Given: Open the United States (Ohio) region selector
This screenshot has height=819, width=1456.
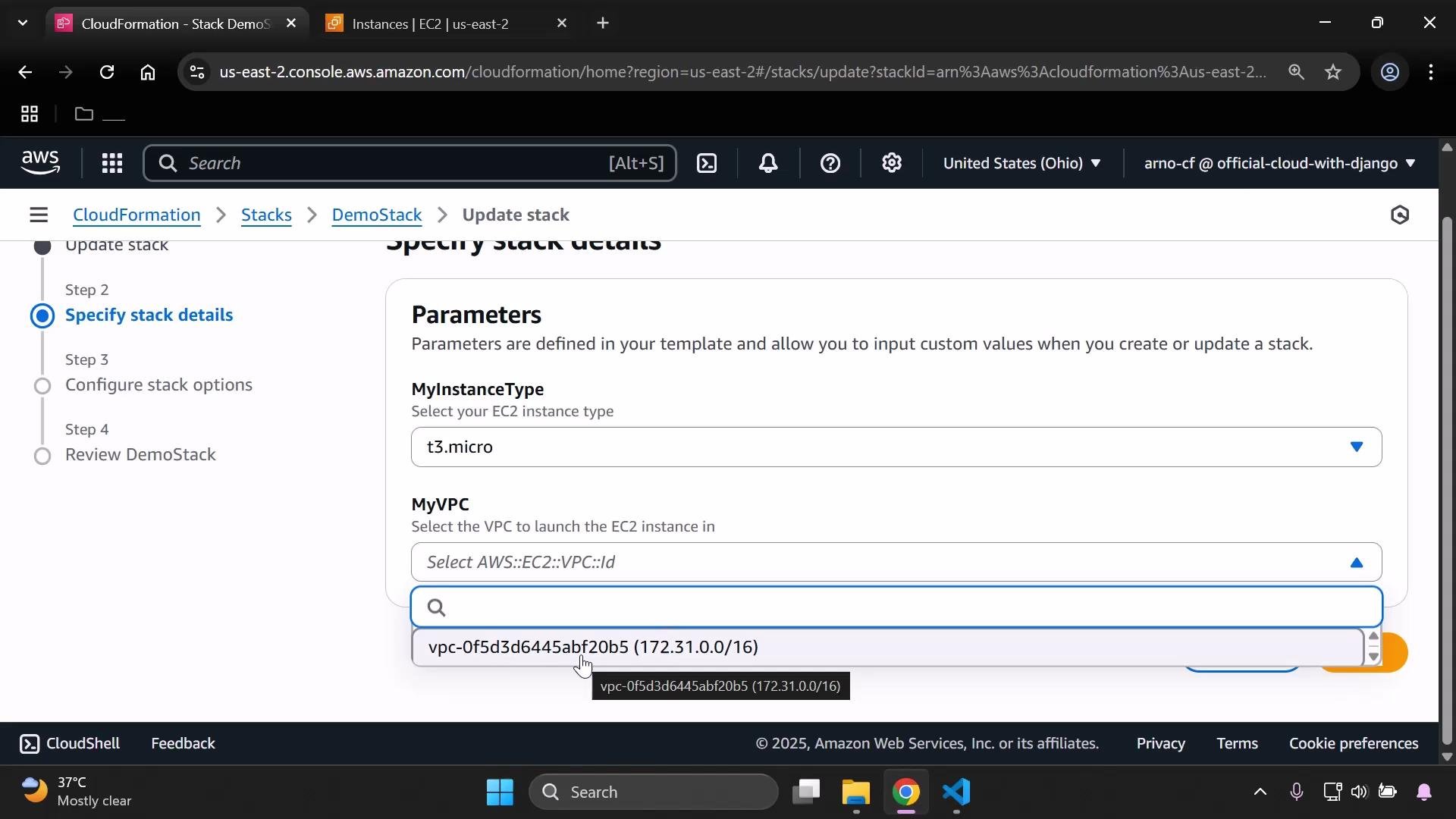Looking at the screenshot, I should (x=1021, y=163).
